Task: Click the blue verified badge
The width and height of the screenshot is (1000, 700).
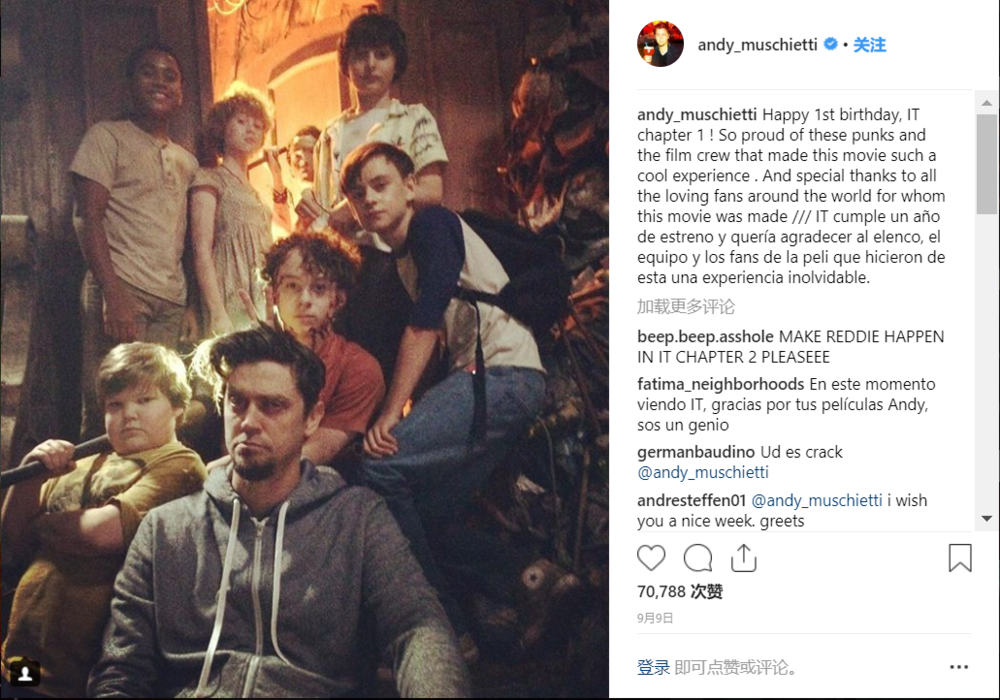Action: (830, 44)
